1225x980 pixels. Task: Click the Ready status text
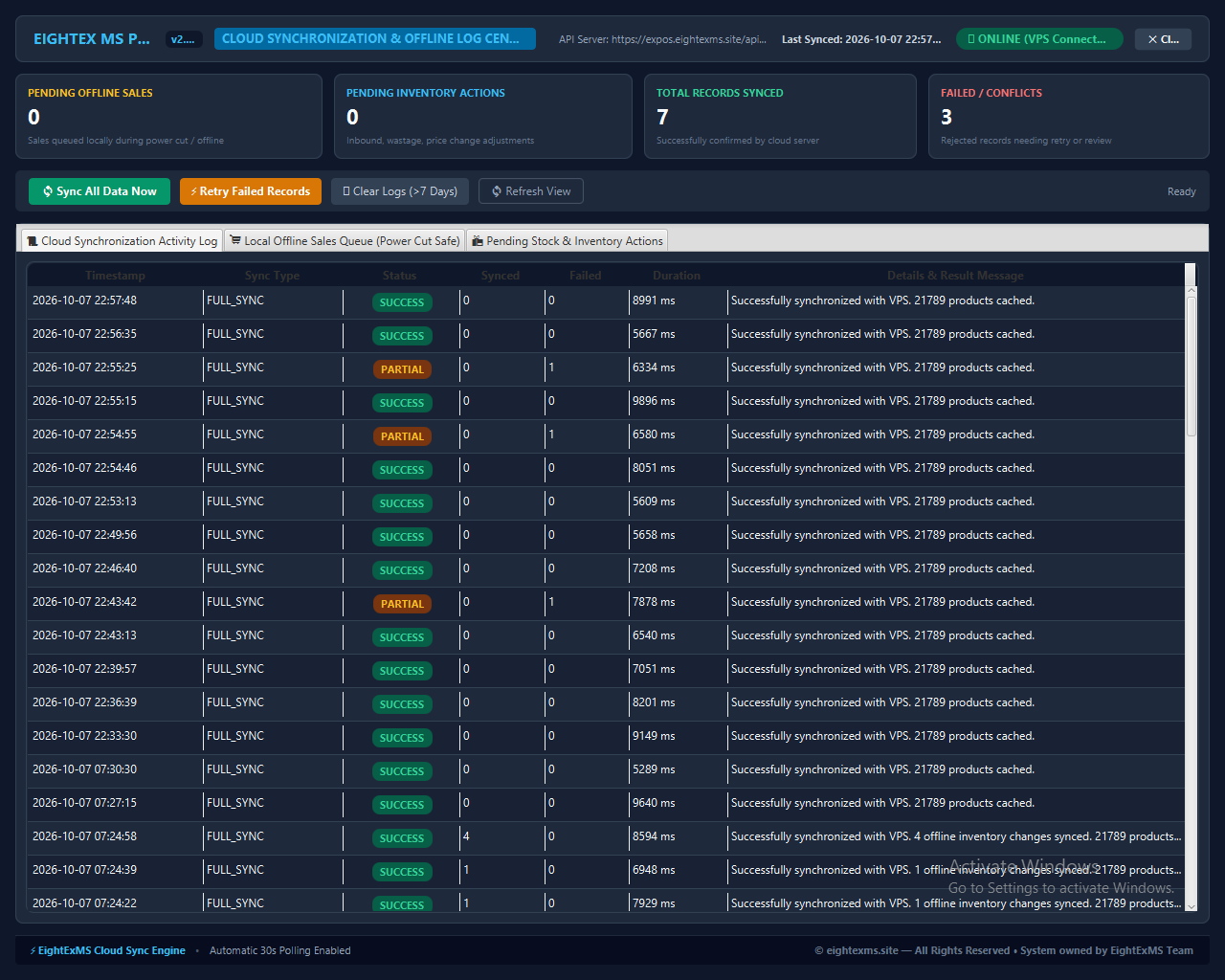1181,191
